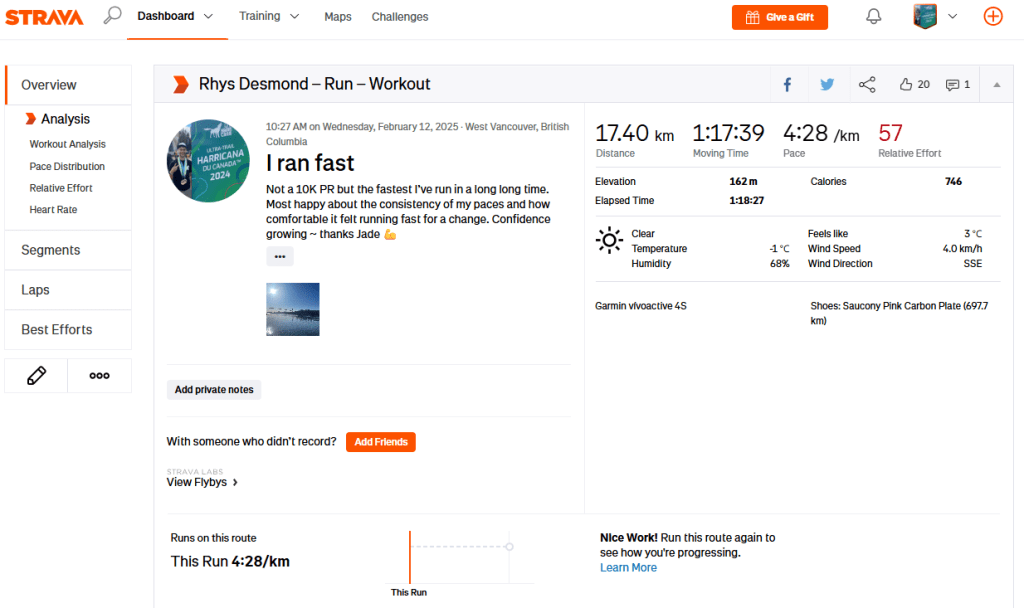This screenshot has height=608, width=1024.
Task: Open the profile avatar dropdown
Action: coord(935,16)
